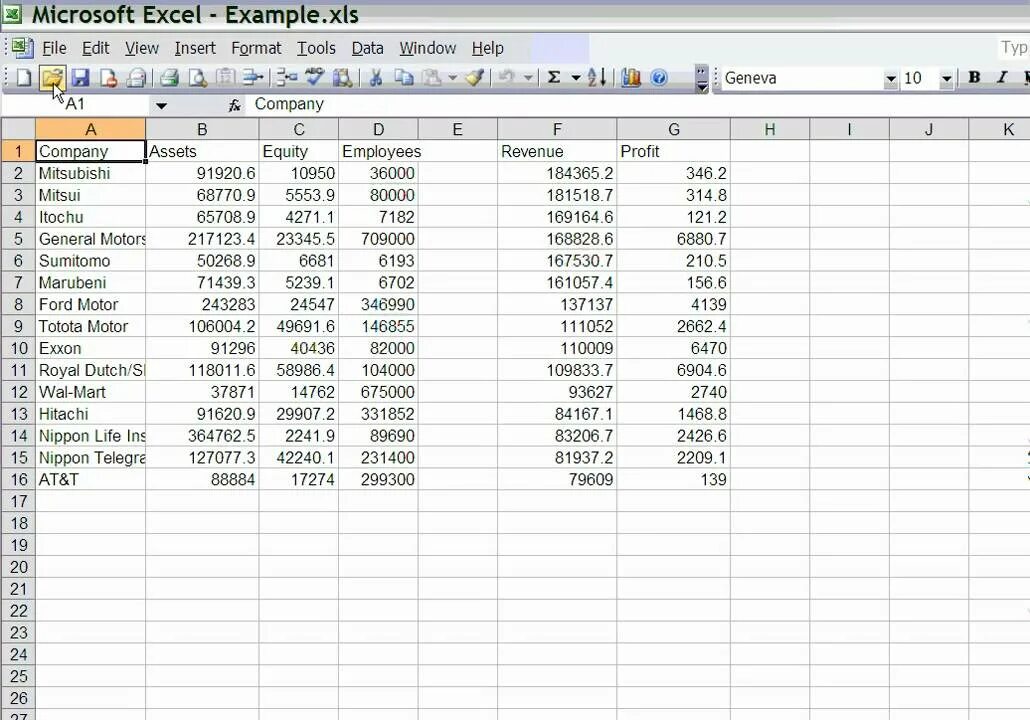Open the File menu
1030x720 pixels.
(54, 48)
